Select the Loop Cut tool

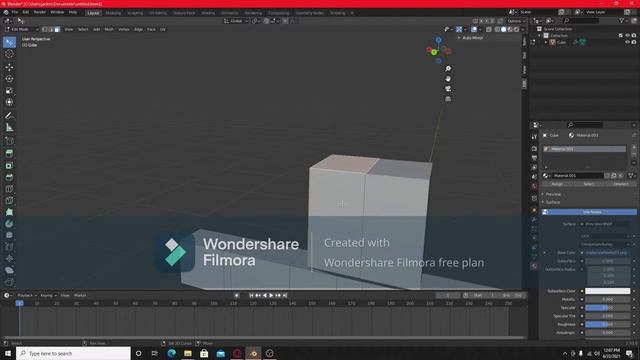coord(9,189)
